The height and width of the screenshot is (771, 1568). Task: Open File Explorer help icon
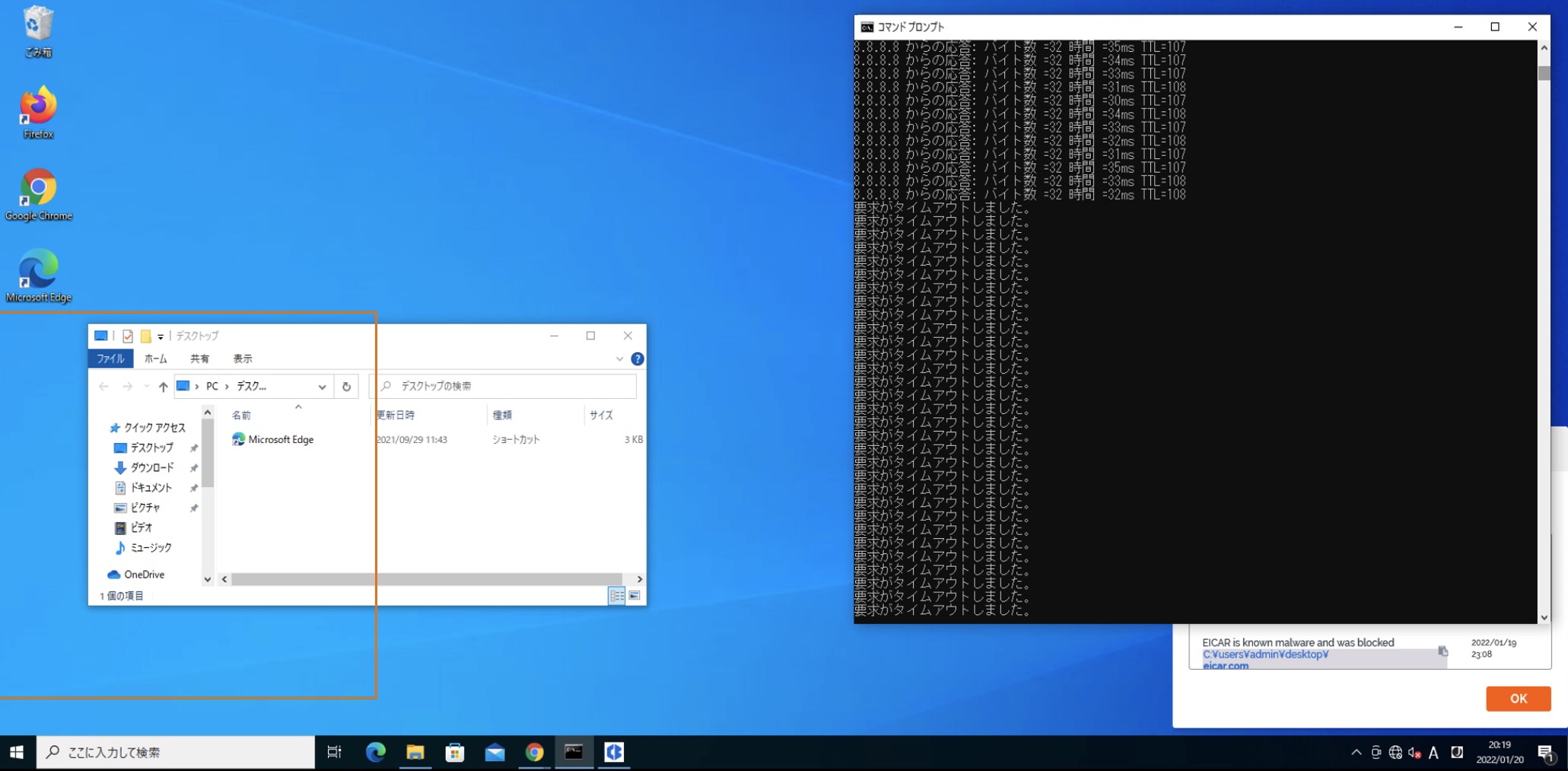point(638,359)
